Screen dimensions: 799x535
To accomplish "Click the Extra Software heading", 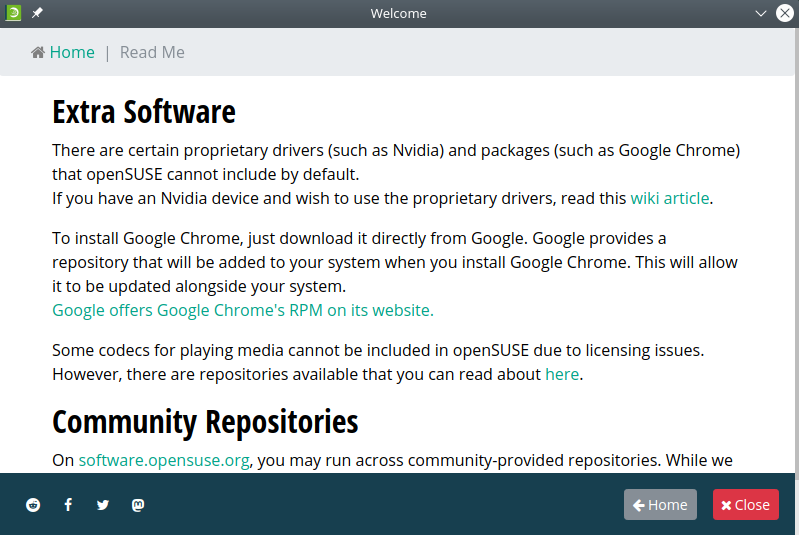I will (144, 112).
